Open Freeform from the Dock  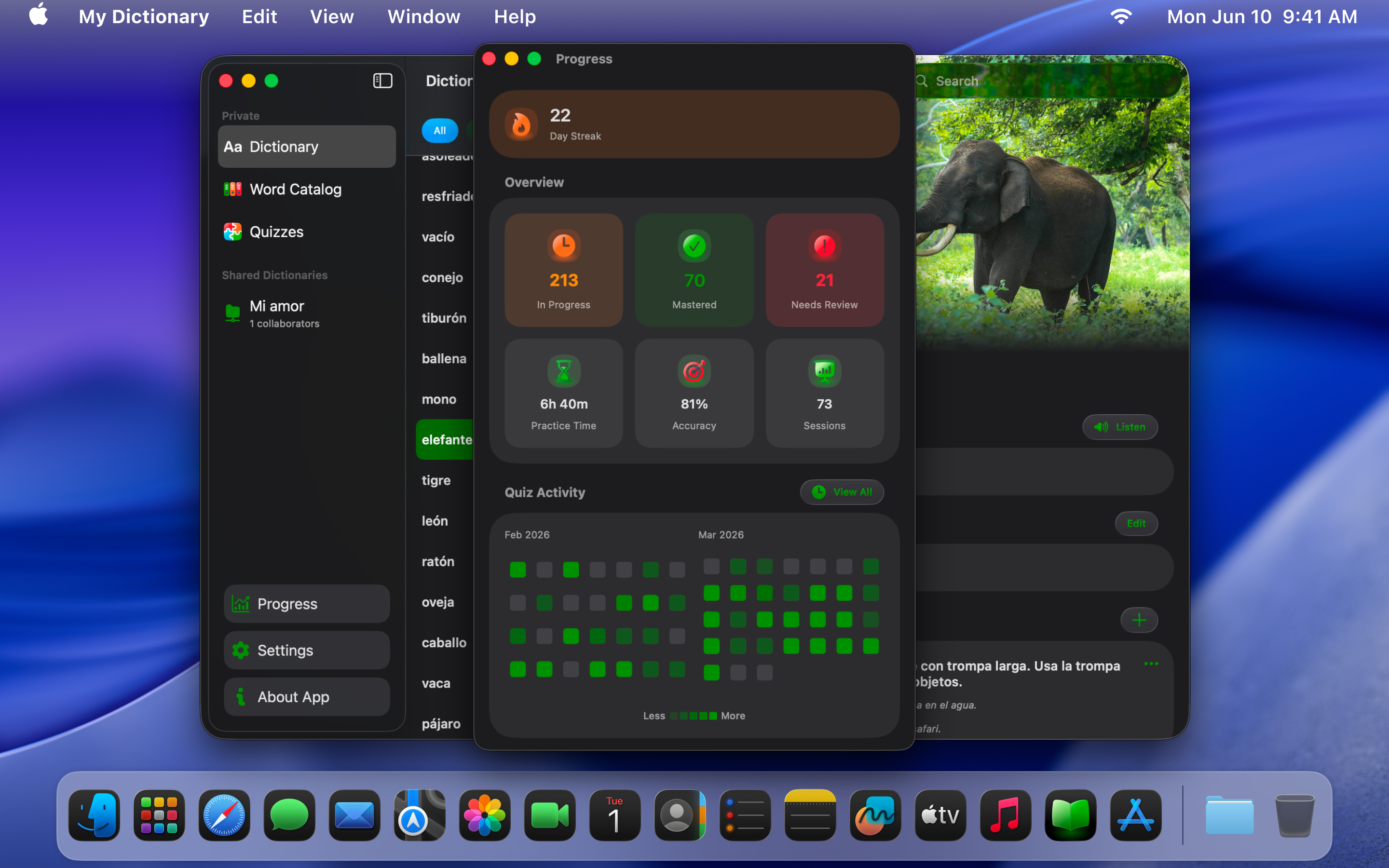coord(875,815)
